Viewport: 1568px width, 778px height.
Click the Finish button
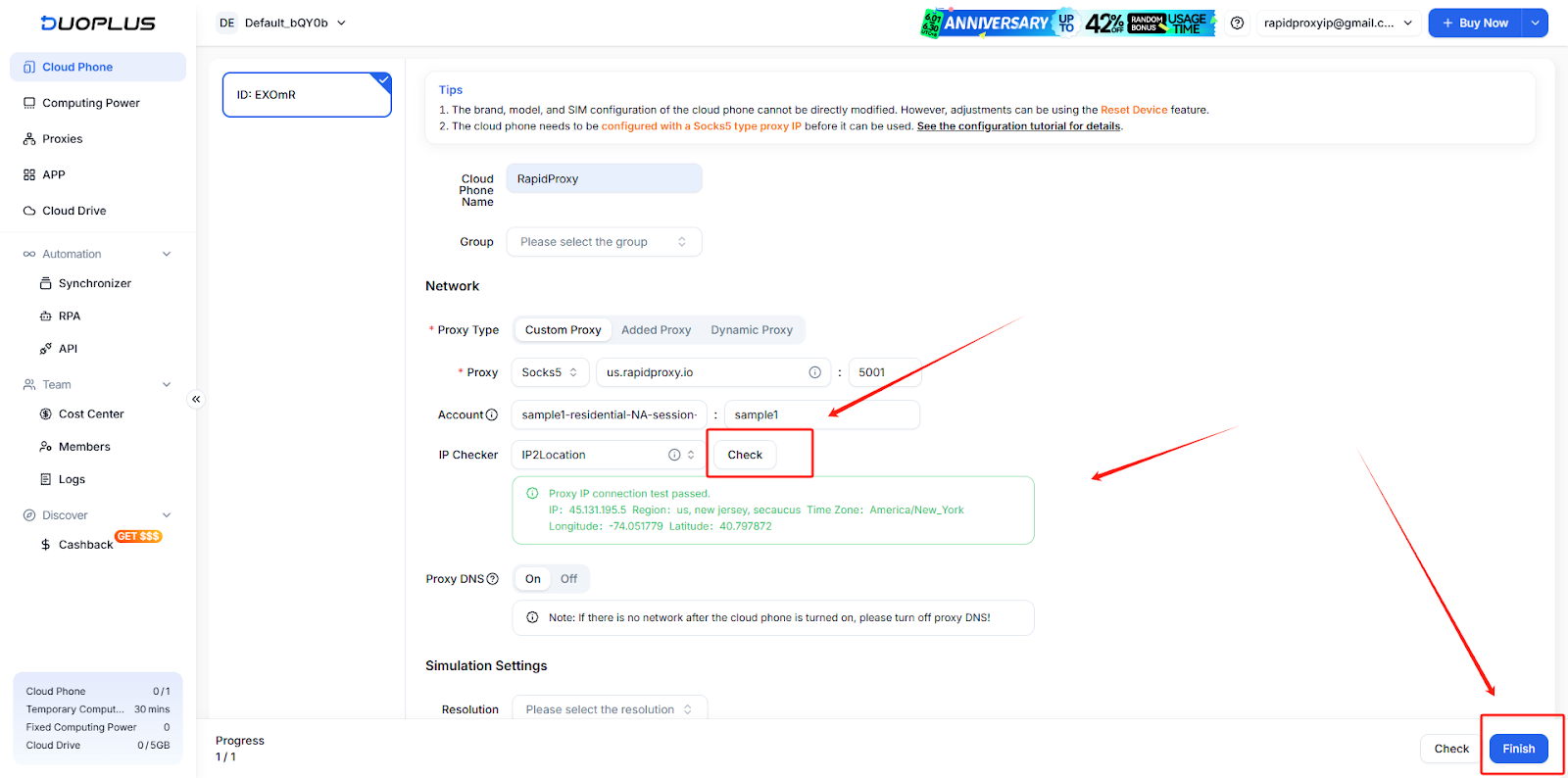click(x=1519, y=749)
